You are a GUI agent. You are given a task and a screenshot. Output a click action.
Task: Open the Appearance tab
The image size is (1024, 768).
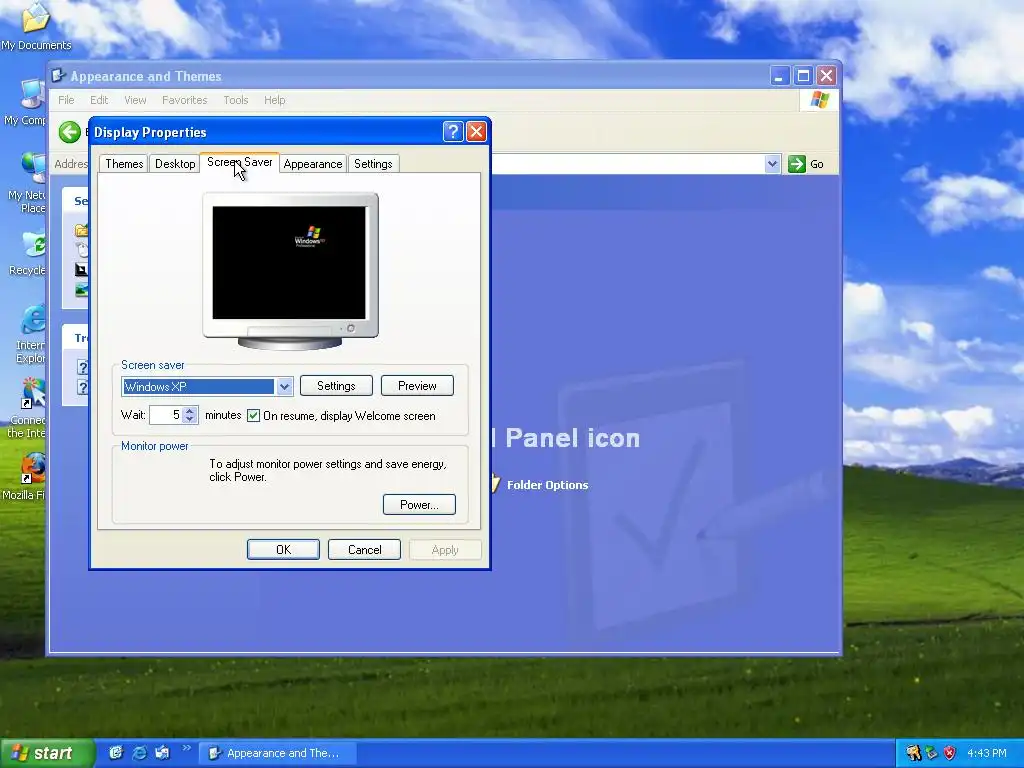pos(313,164)
